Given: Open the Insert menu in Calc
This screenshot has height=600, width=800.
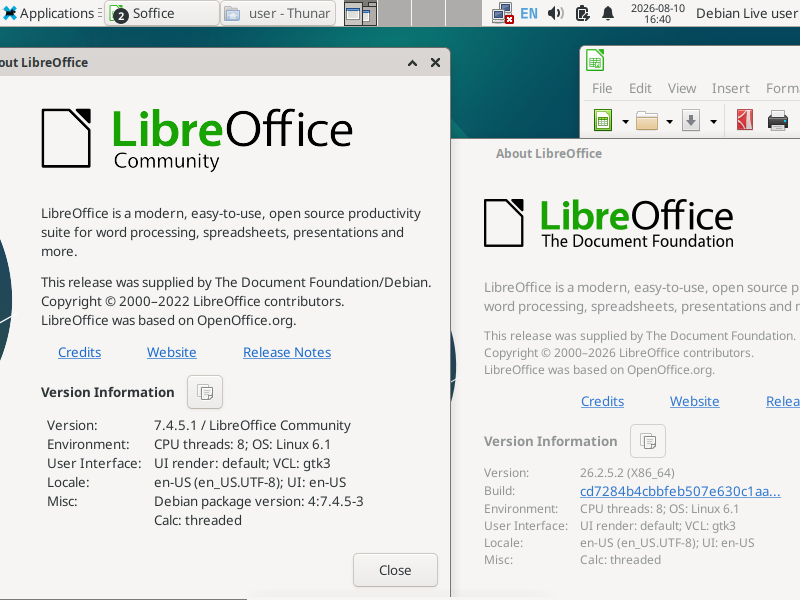Looking at the screenshot, I should coord(731,88).
